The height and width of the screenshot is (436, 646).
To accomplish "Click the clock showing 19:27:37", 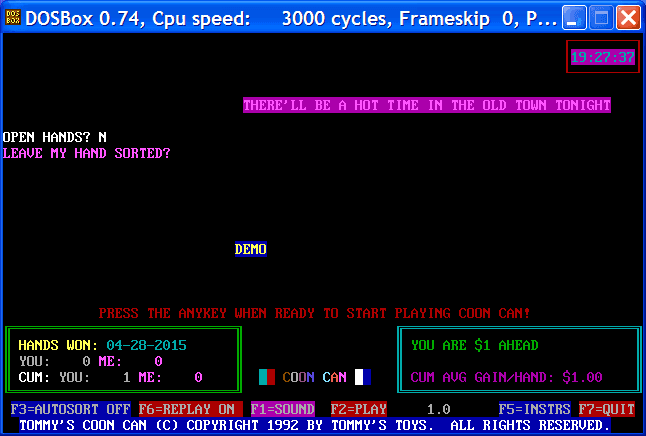I will click(603, 57).
